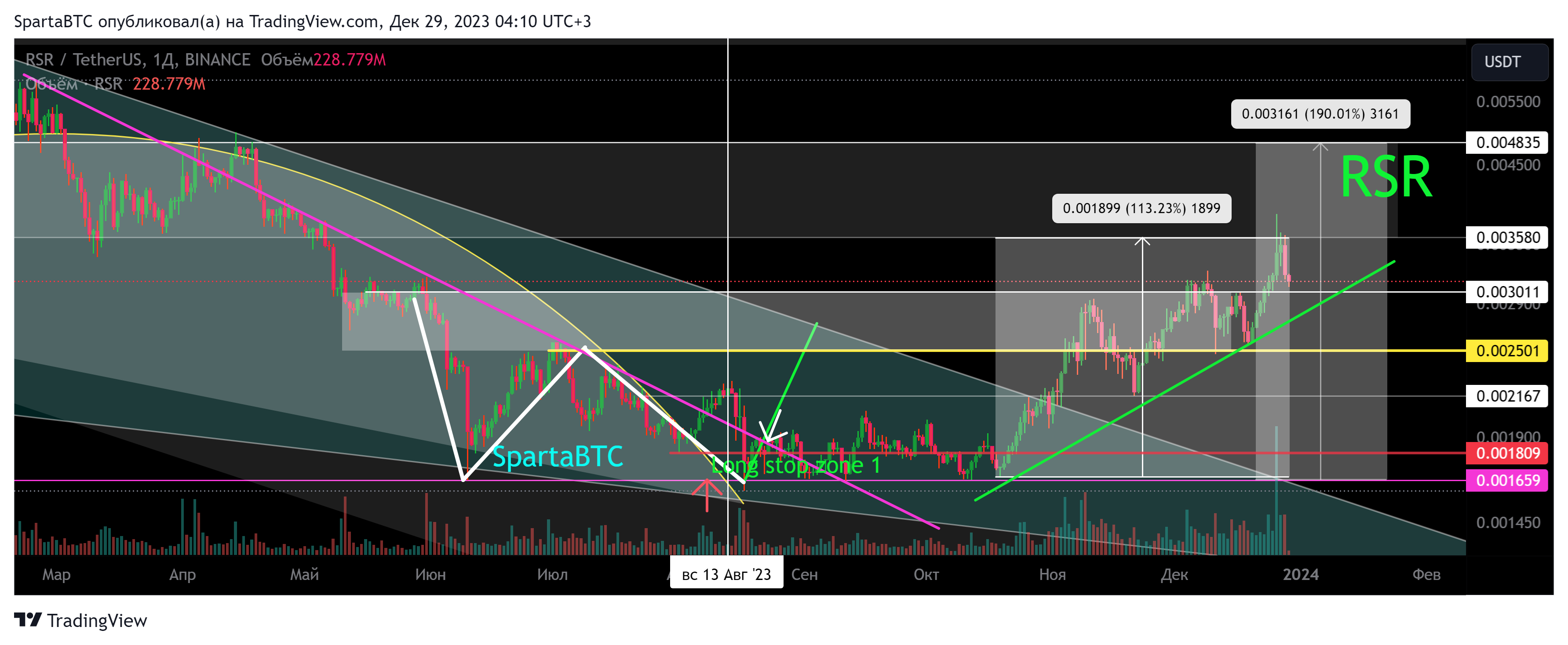Viewport: 1568px width, 645px height.
Task: Click 2024 on the time axis
Action: [x=1301, y=574]
